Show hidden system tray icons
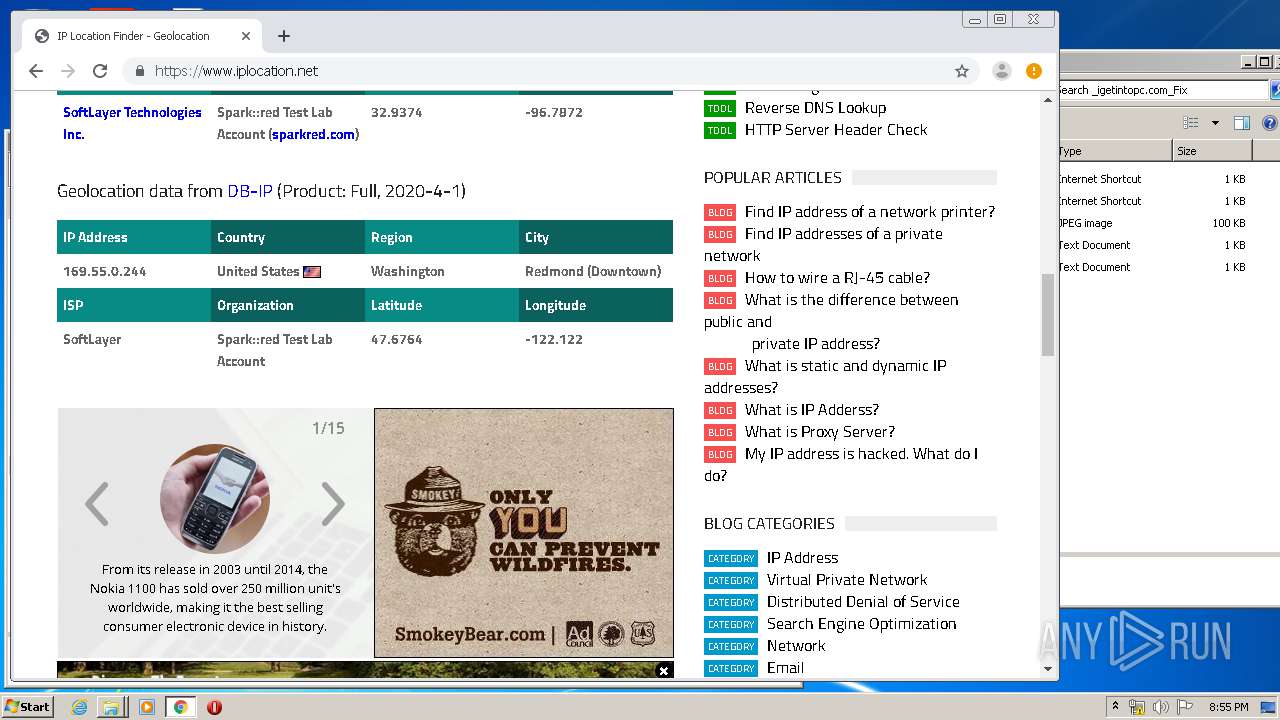 pyautogui.click(x=1115, y=707)
